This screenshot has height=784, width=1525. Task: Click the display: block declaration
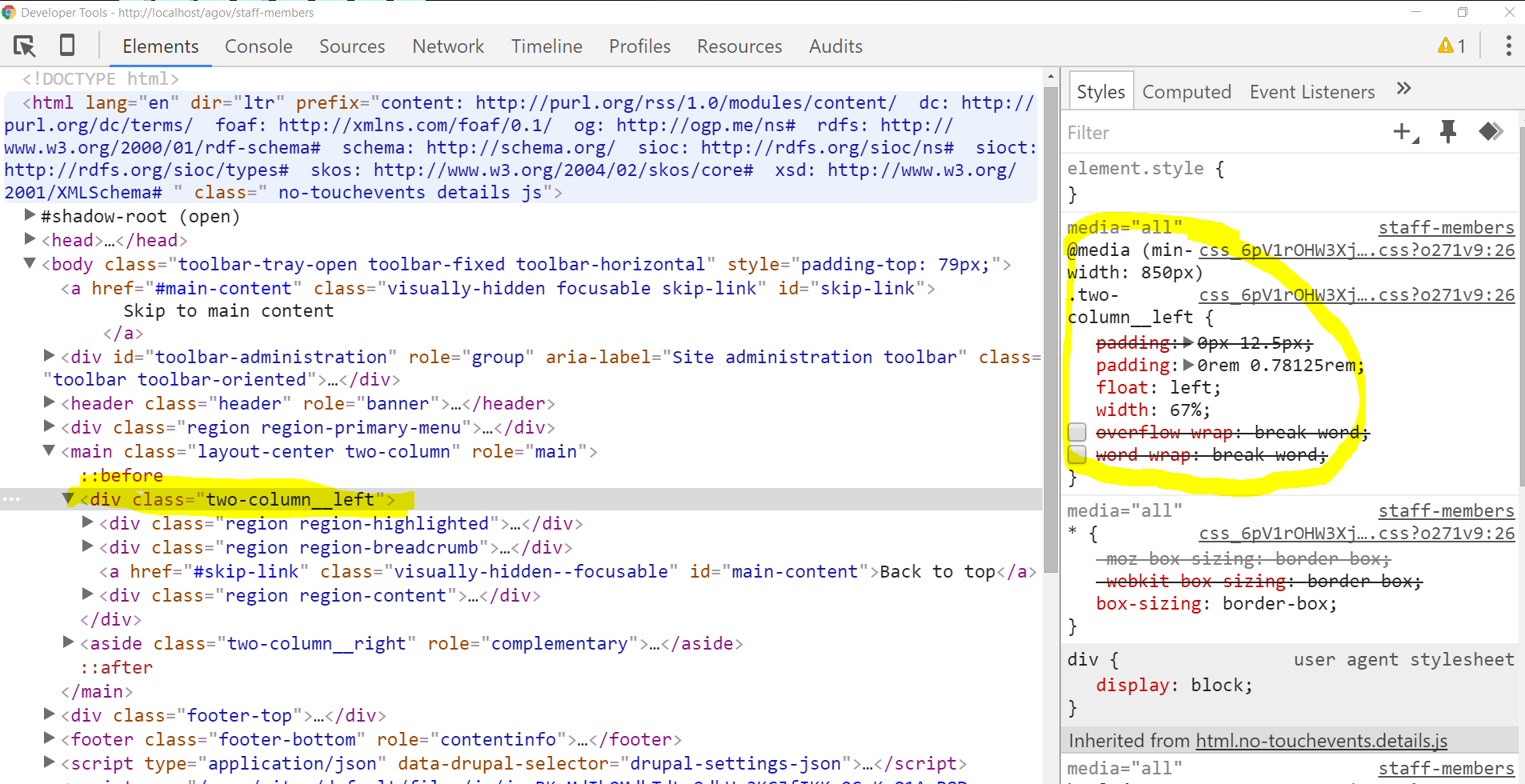tap(1174, 686)
